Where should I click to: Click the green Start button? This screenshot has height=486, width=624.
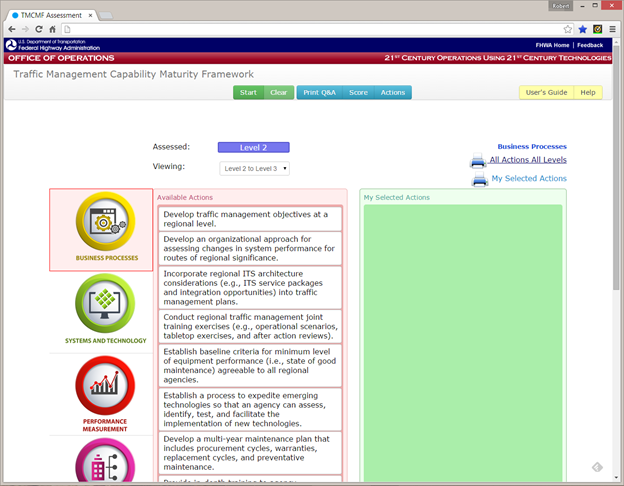point(248,92)
